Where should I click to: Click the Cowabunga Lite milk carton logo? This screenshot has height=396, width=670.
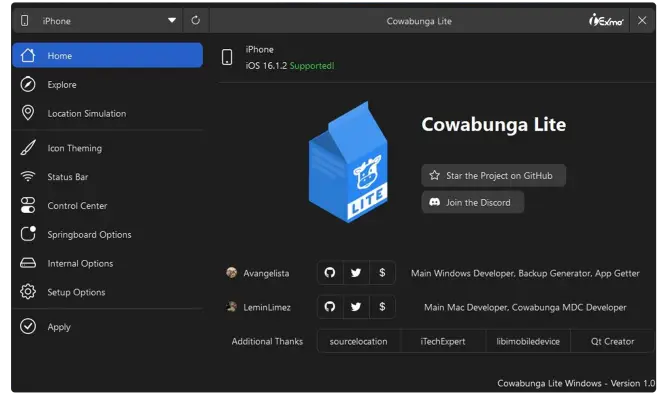tap(348, 162)
